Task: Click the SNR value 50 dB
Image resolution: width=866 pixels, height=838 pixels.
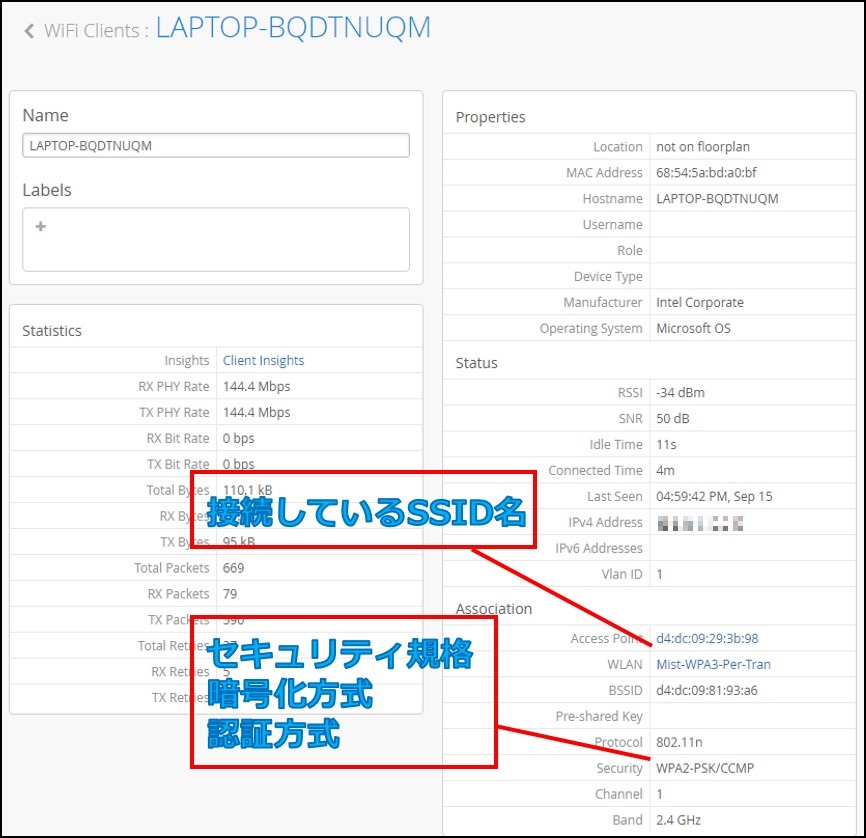Action: pyautogui.click(x=672, y=419)
